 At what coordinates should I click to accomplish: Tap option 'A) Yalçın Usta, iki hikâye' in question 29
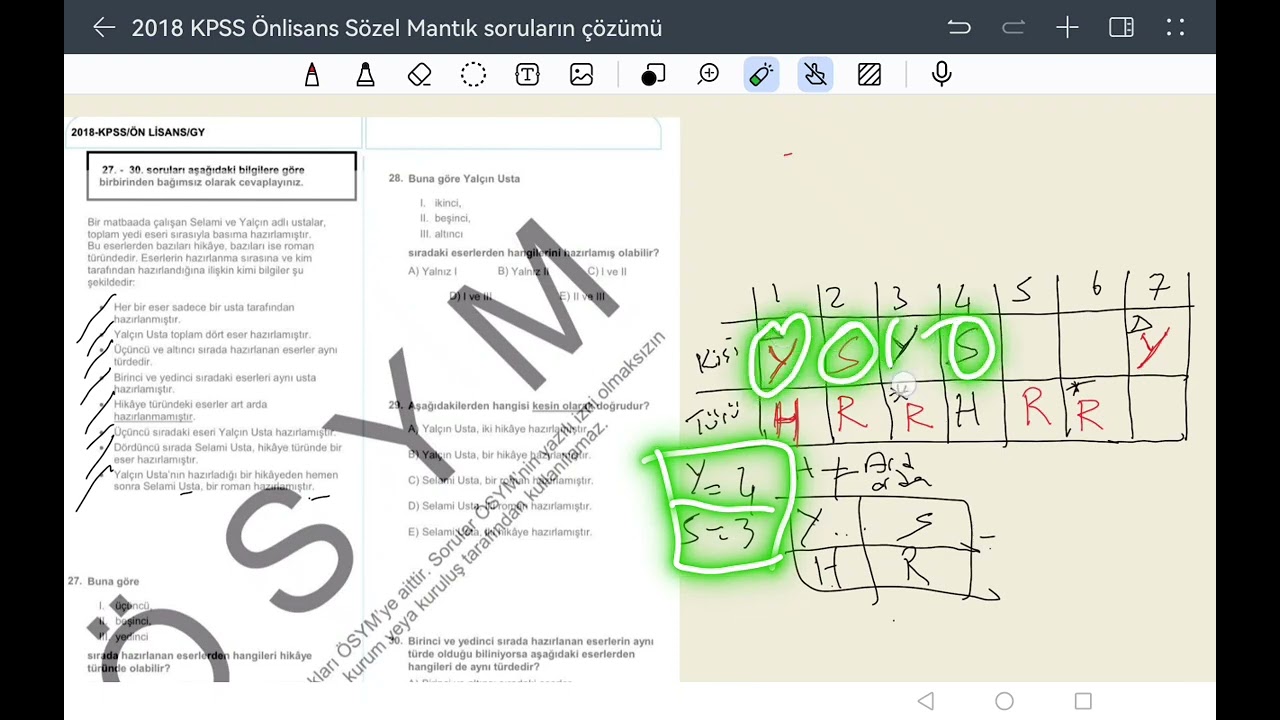pyautogui.click(x=499, y=428)
